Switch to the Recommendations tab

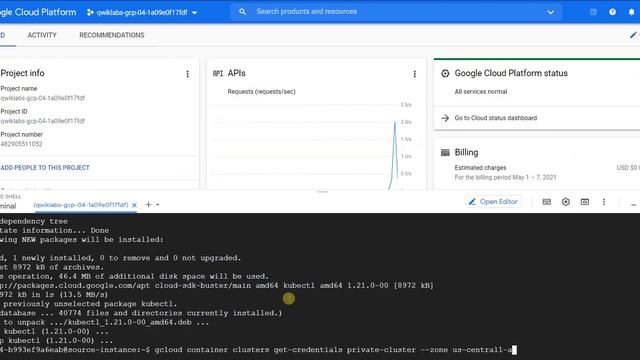[x=112, y=35]
